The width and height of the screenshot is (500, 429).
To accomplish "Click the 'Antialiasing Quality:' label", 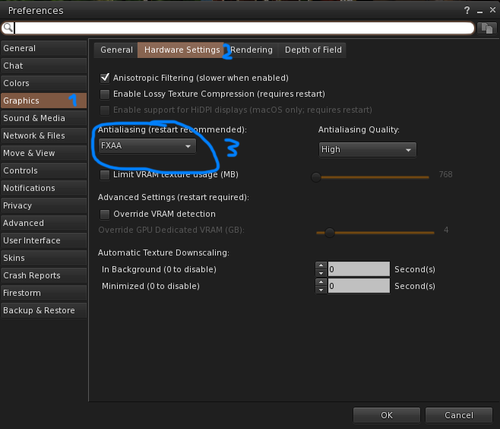I will click(x=359, y=130).
